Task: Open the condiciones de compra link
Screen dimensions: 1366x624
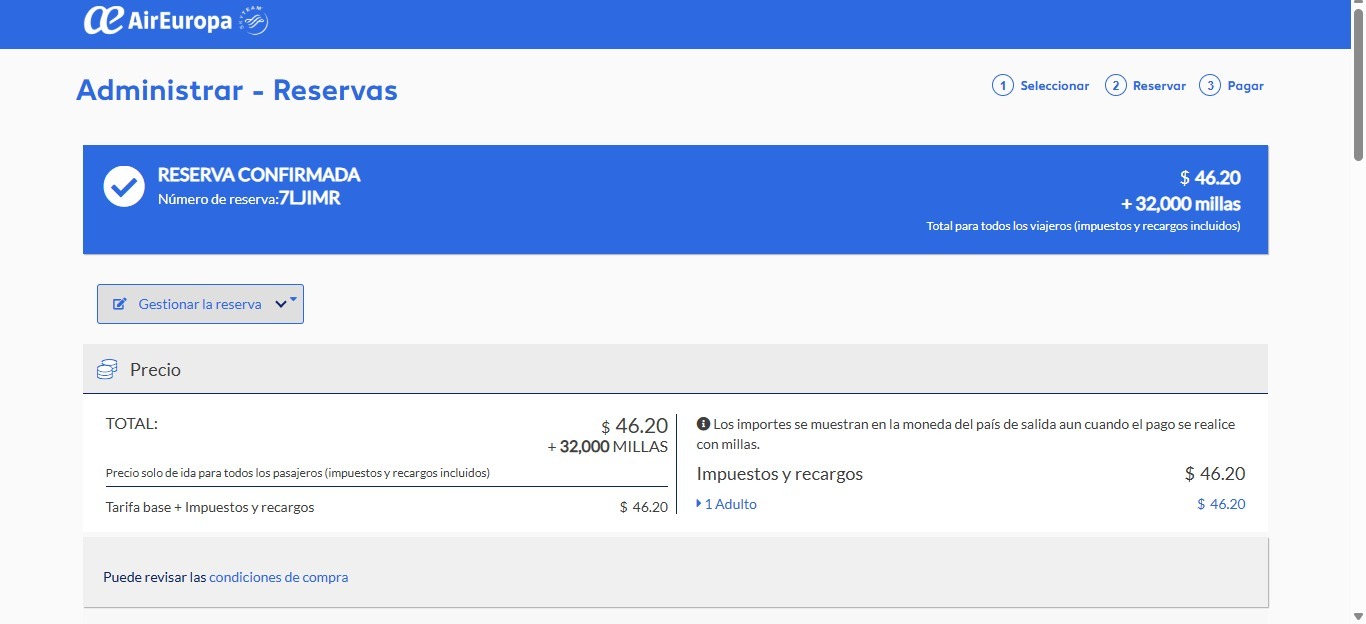Action: coord(279,577)
